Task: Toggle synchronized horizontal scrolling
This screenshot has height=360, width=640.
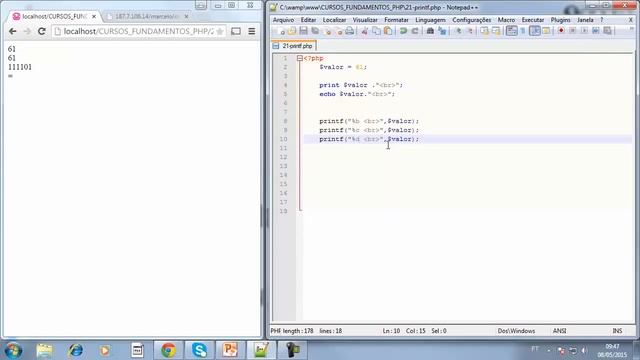Action: point(496,31)
